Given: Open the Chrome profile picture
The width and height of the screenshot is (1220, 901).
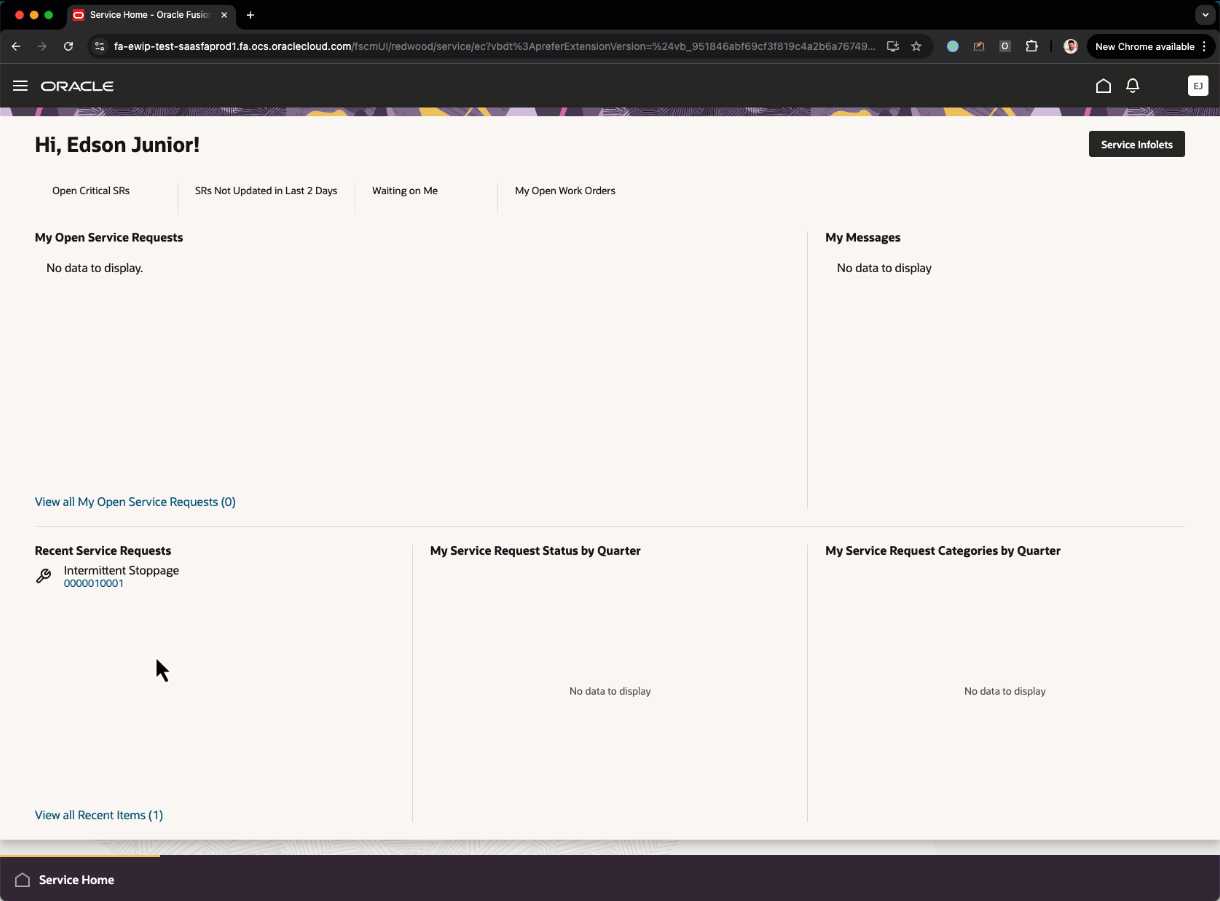Looking at the screenshot, I should (1071, 46).
